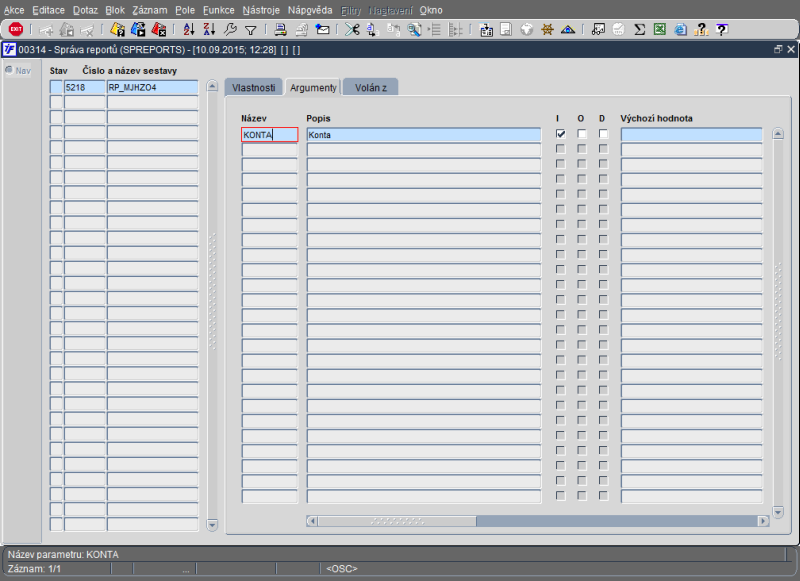Image resolution: width=800 pixels, height=581 pixels.
Task: Check the D checkbox for KONTA
Action: pos(604,134)
